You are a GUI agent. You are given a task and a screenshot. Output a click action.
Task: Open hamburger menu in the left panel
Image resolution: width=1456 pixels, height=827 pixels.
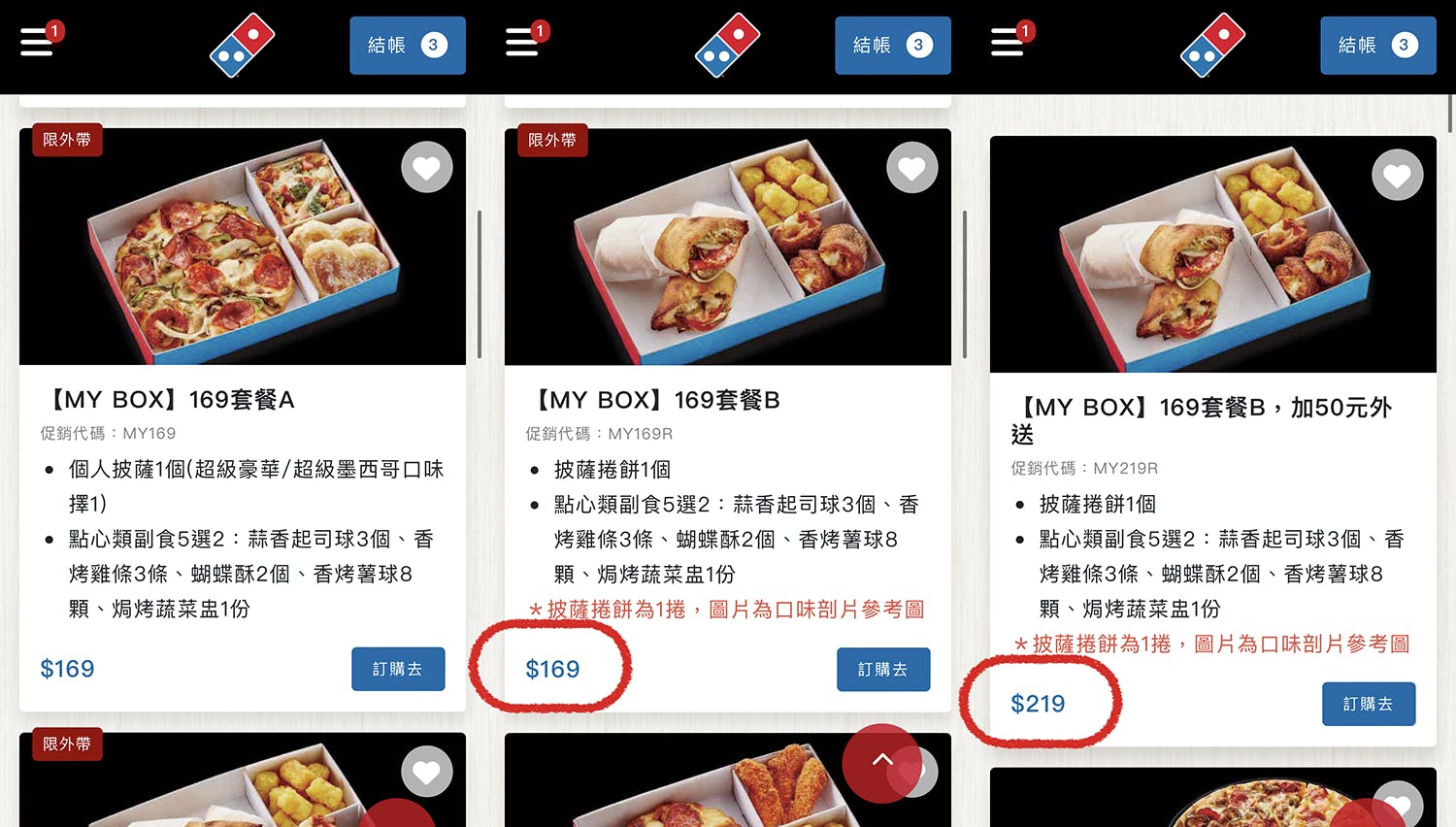pos(37,43)
